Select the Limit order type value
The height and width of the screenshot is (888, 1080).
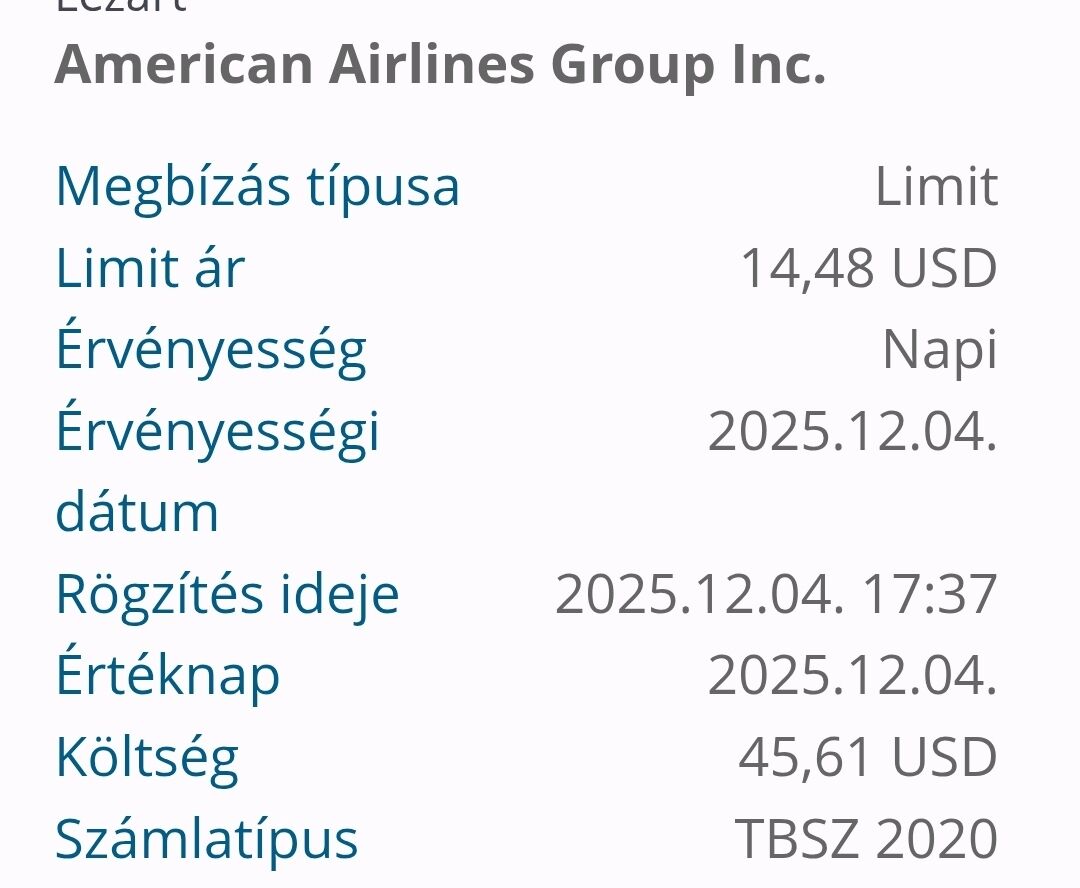[936, 186]
